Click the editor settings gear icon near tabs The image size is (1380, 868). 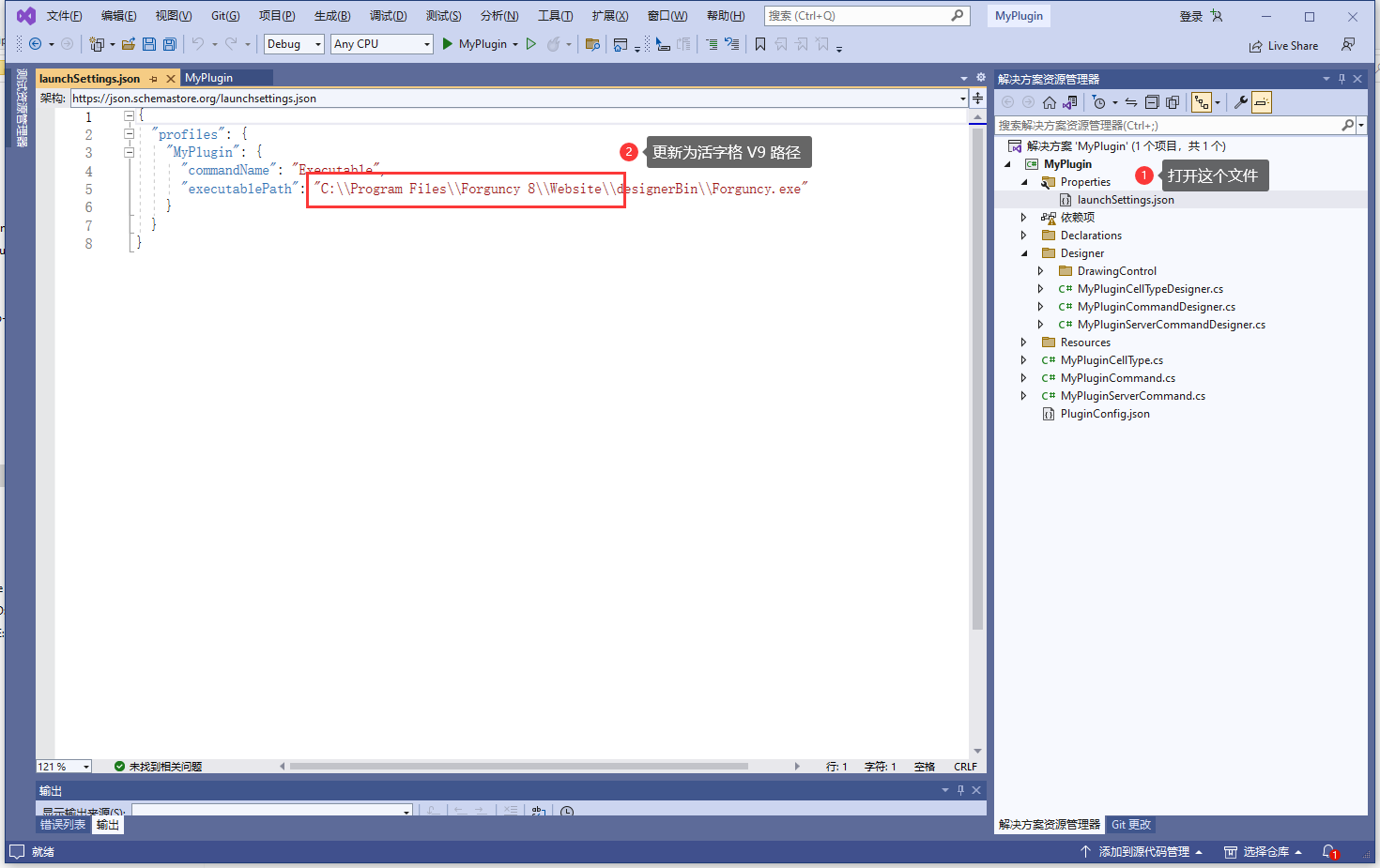coord(981,78)
